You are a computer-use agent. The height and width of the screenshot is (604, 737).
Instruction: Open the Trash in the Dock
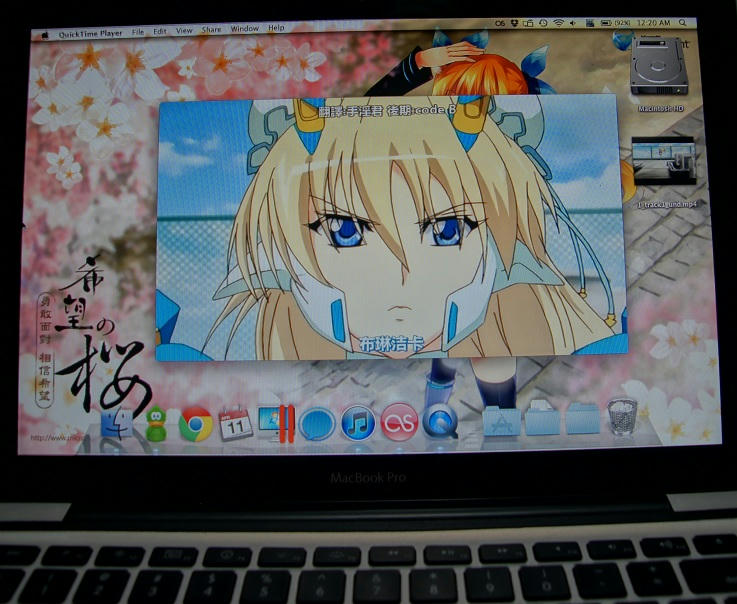click(x=622, y=416)
